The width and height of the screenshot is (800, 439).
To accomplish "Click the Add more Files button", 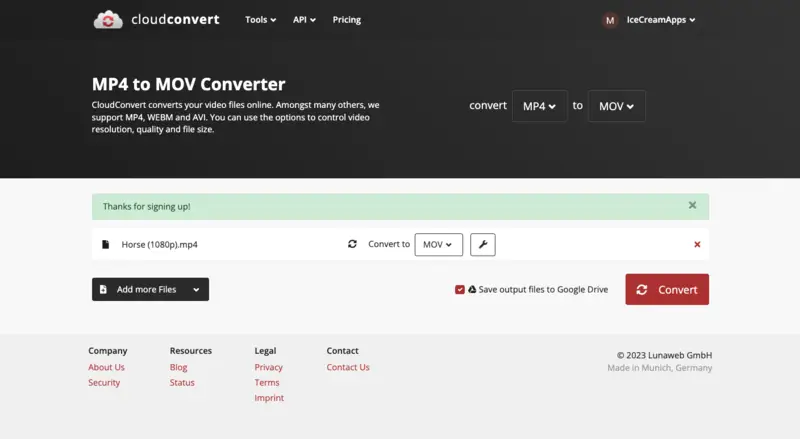I will coord(150,289).
